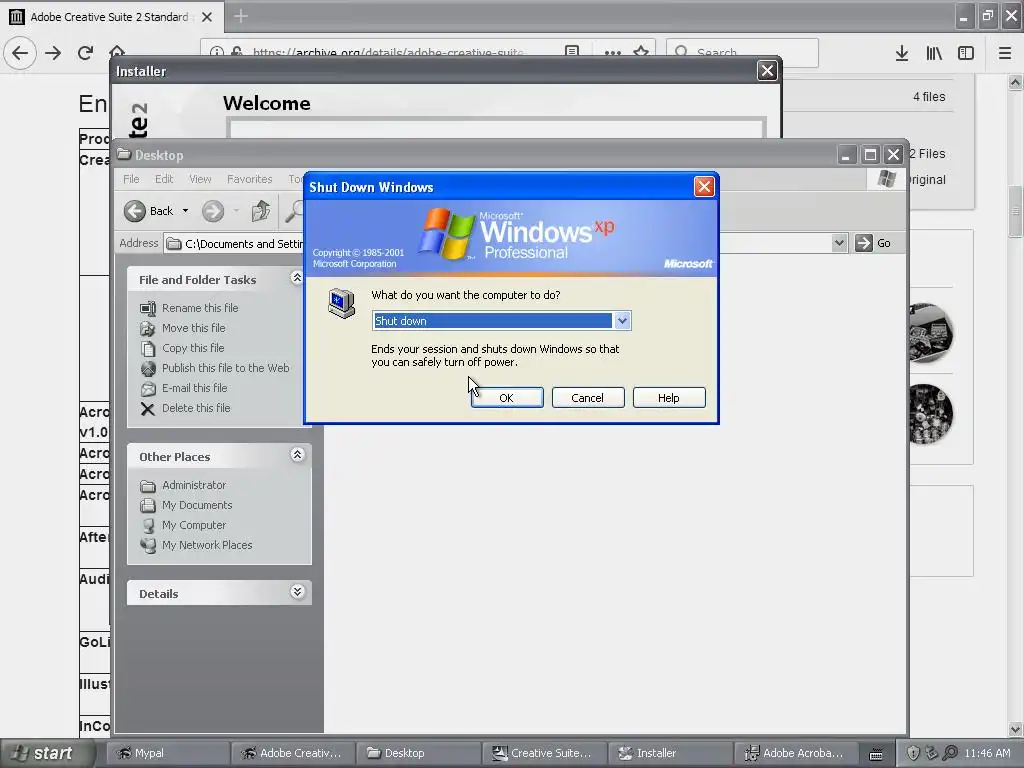This screenshot has width=1024, height=768.
Task: Open the page actions three-dot menu
Action: 613,52
